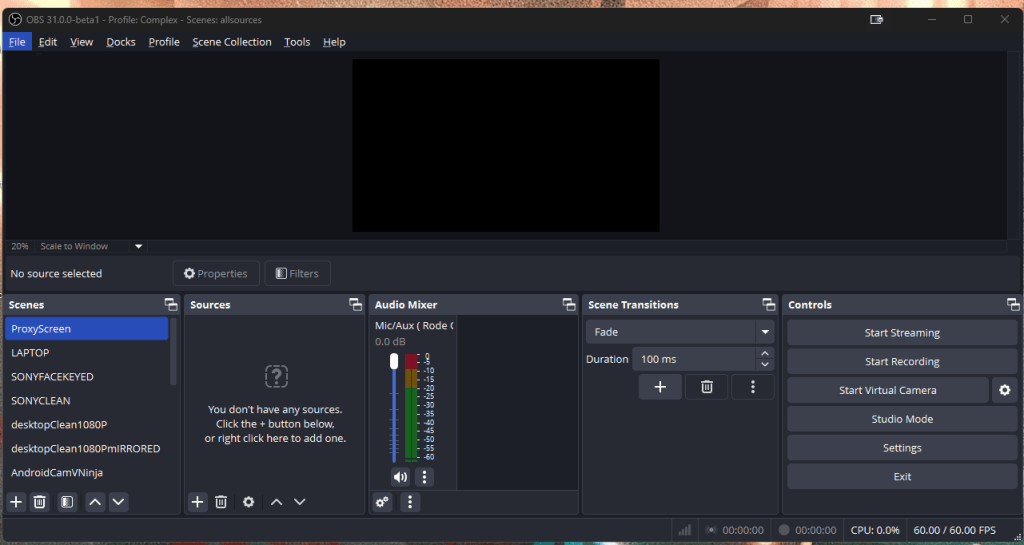Viewport: 1024px width, 545px height.
Task: Open the Profile menu
Action: pos(164,42)
